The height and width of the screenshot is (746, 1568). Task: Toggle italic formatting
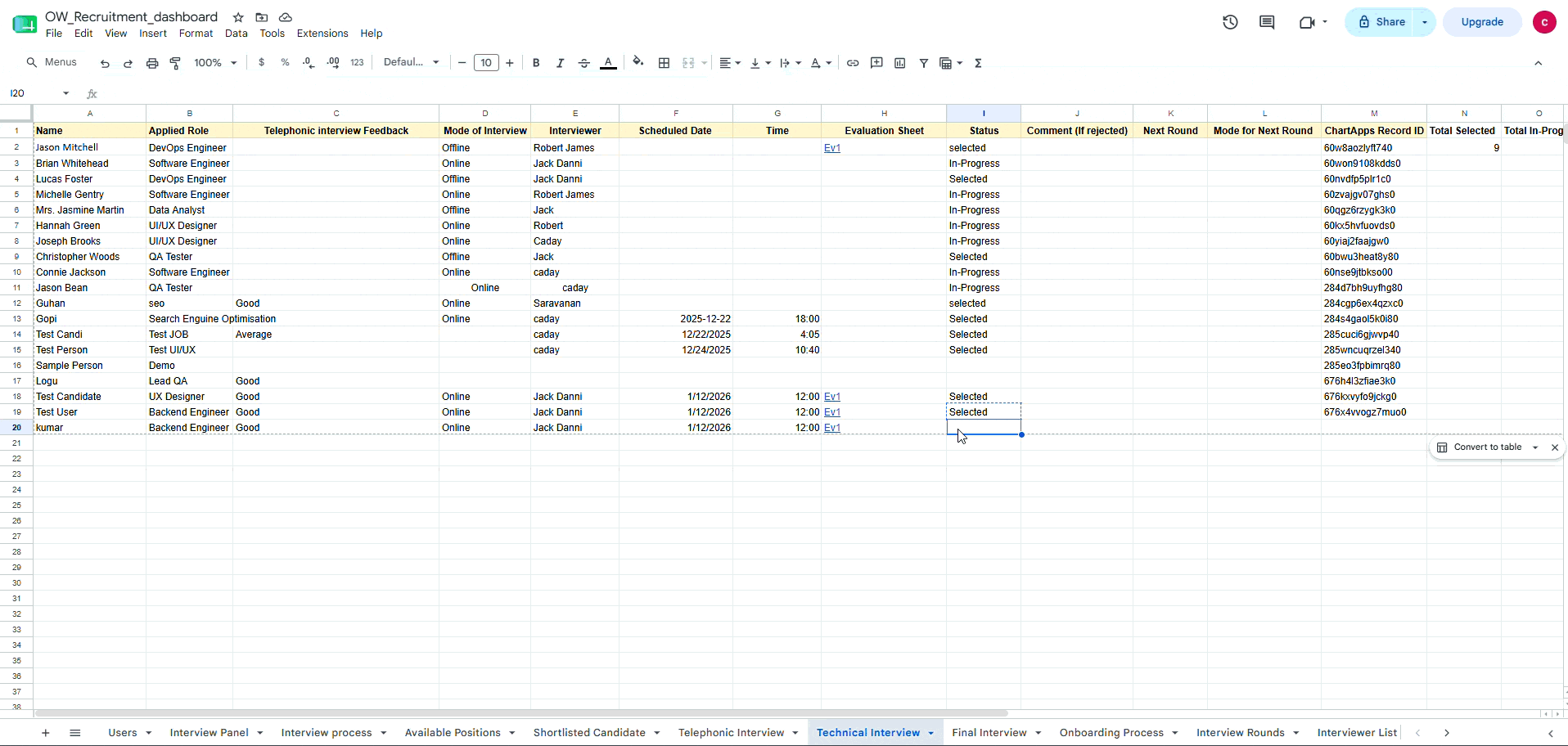(x=560, y=63)
